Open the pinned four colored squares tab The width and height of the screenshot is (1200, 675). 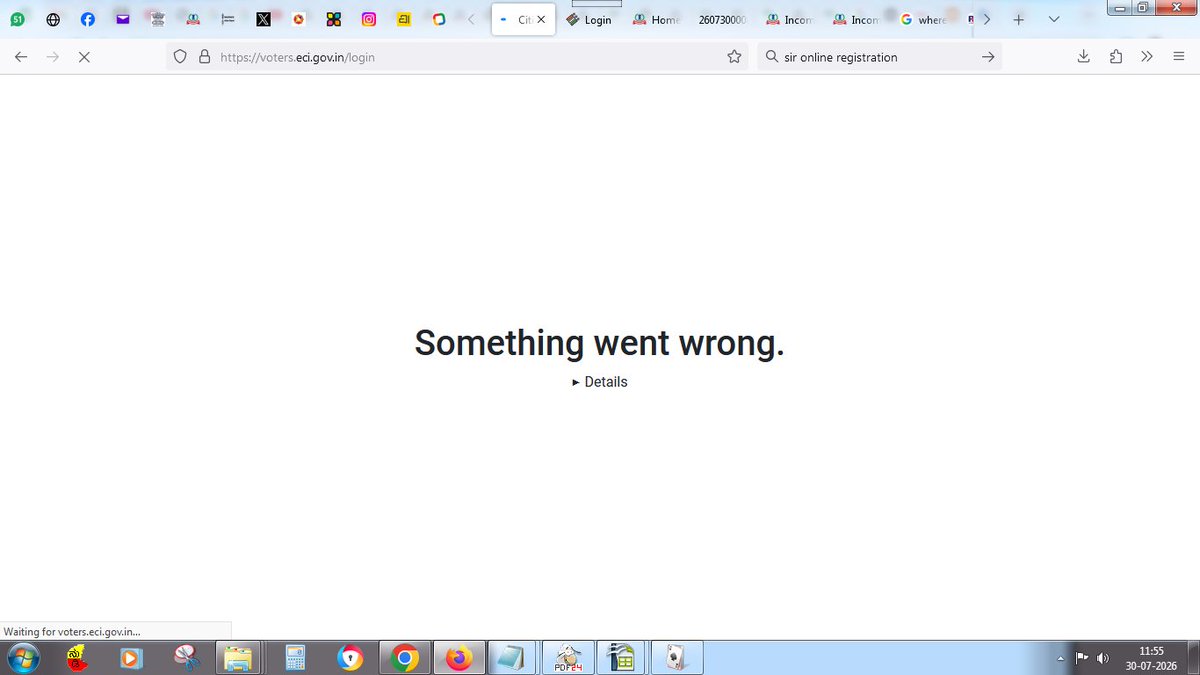[334, 19]
